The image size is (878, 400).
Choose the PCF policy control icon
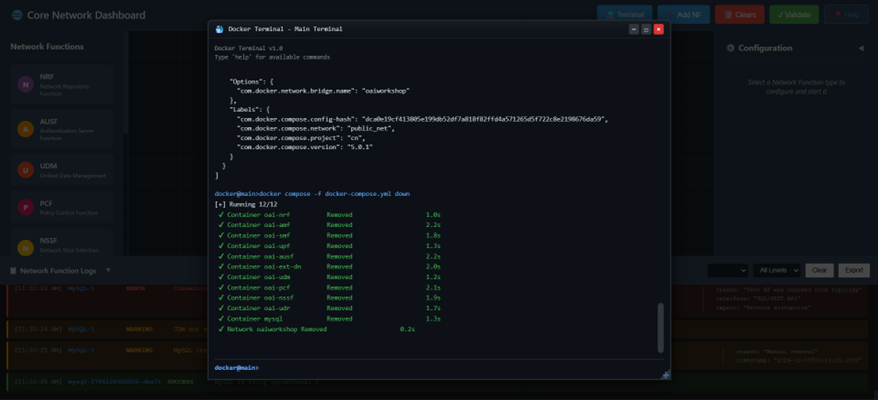[25, 207]
